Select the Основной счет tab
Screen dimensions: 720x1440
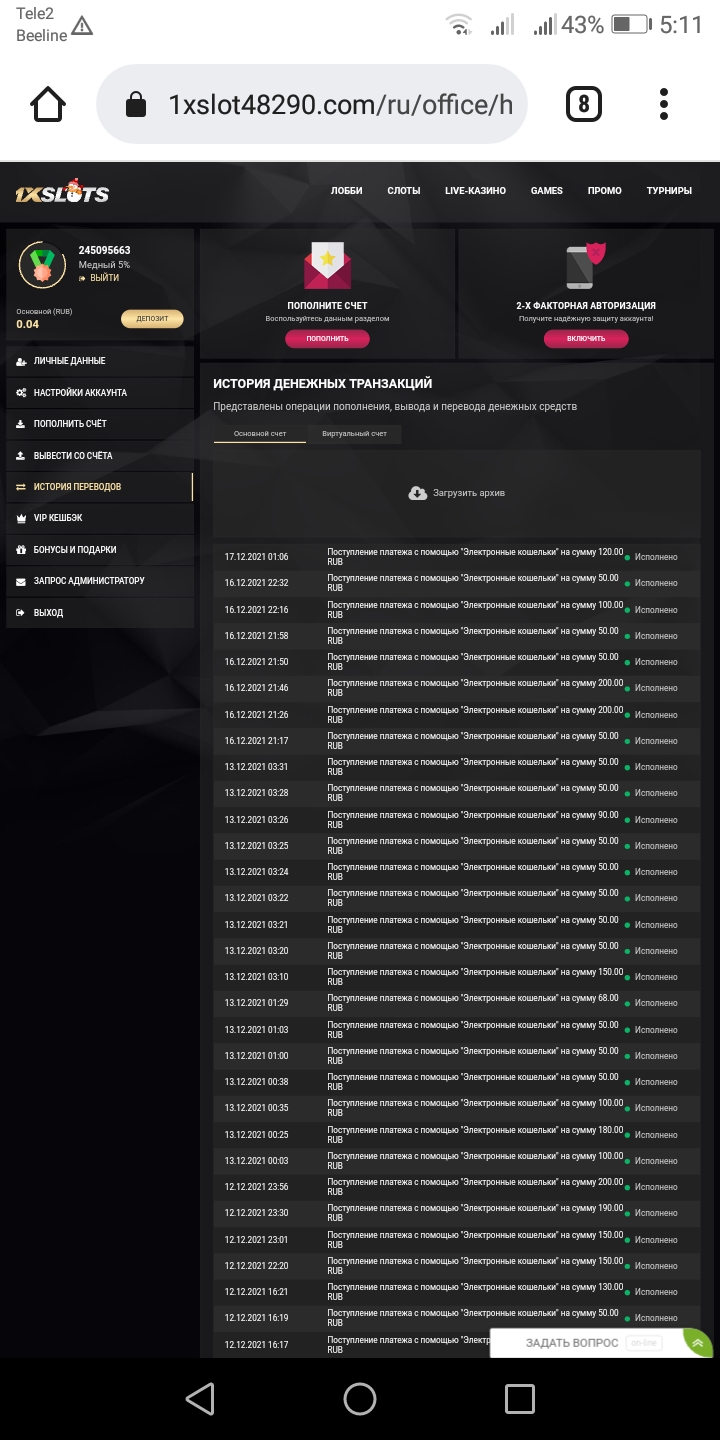(x=260, y=434)
